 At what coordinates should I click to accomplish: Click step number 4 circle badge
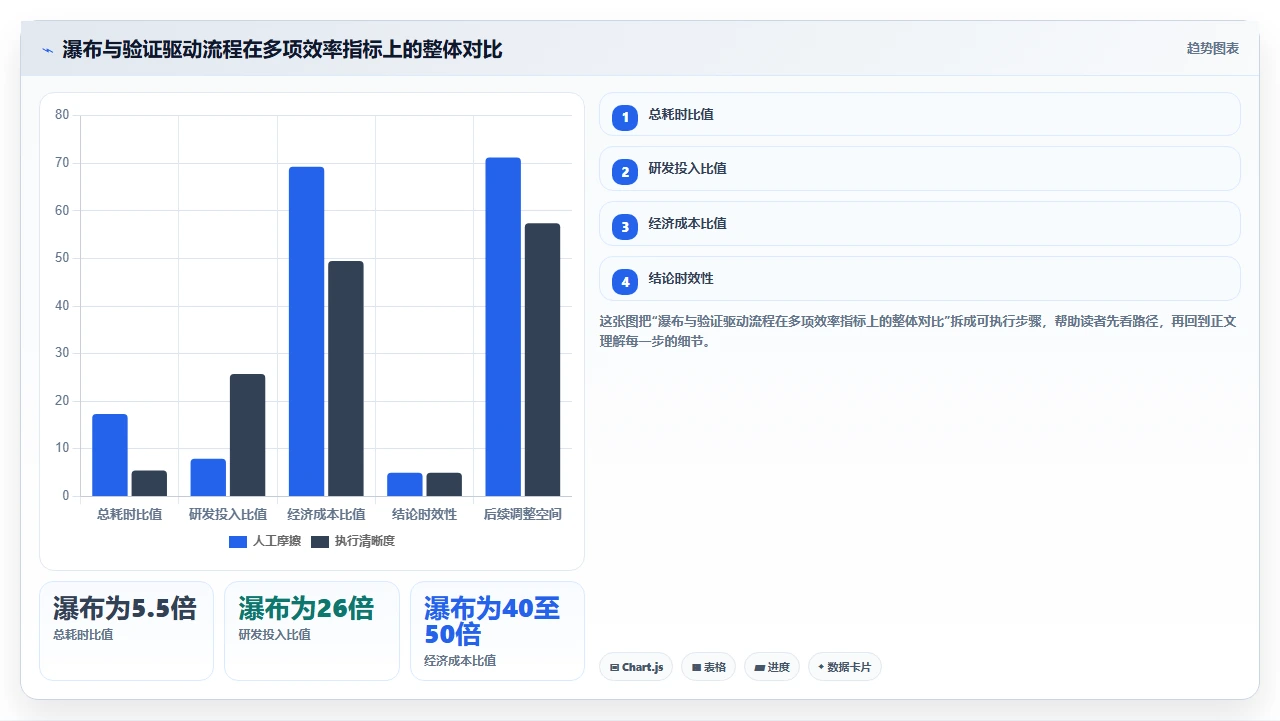pos(625,282)
